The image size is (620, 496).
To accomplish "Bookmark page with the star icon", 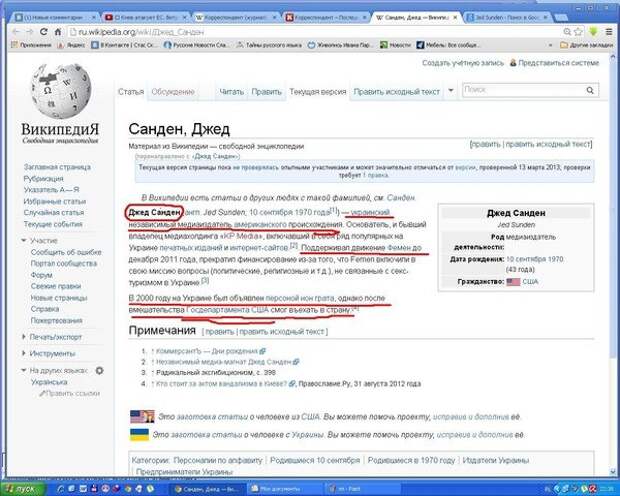I will point(578,32).
